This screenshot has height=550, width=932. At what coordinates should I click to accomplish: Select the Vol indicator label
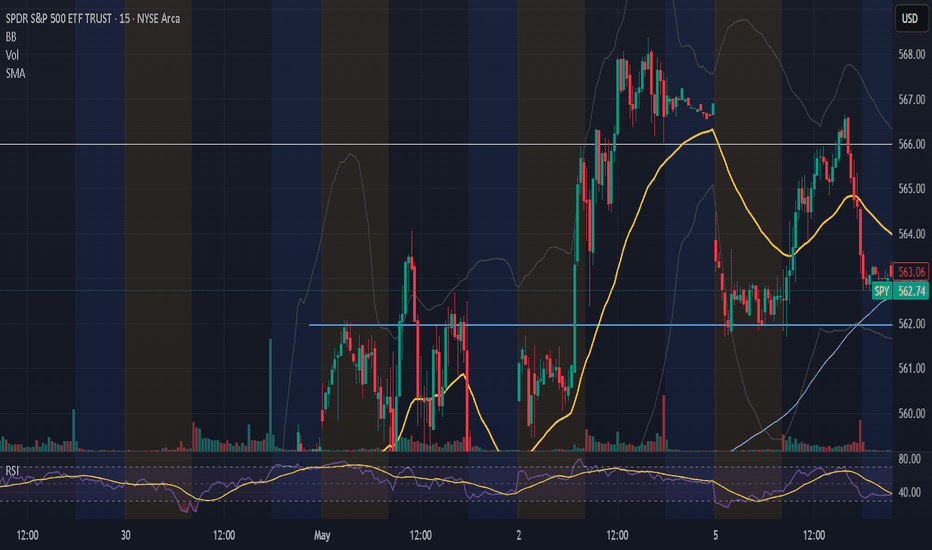[12, 55]
